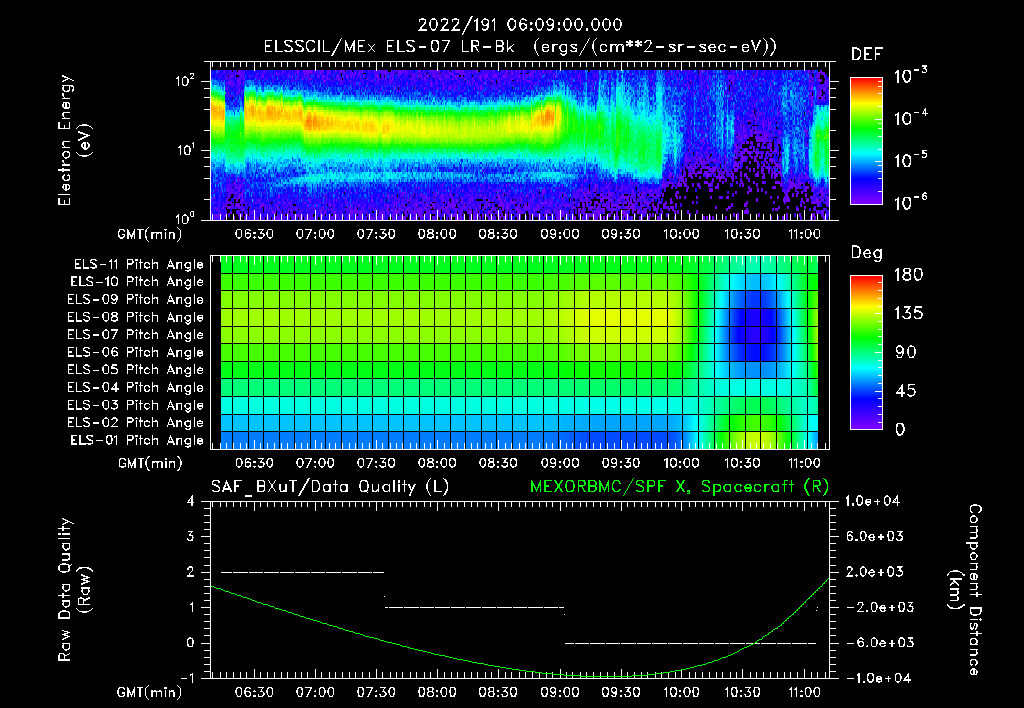Click the ELS-09 Pitch Angle row label
Screen dimensions: 1024x708
point(136,300)
